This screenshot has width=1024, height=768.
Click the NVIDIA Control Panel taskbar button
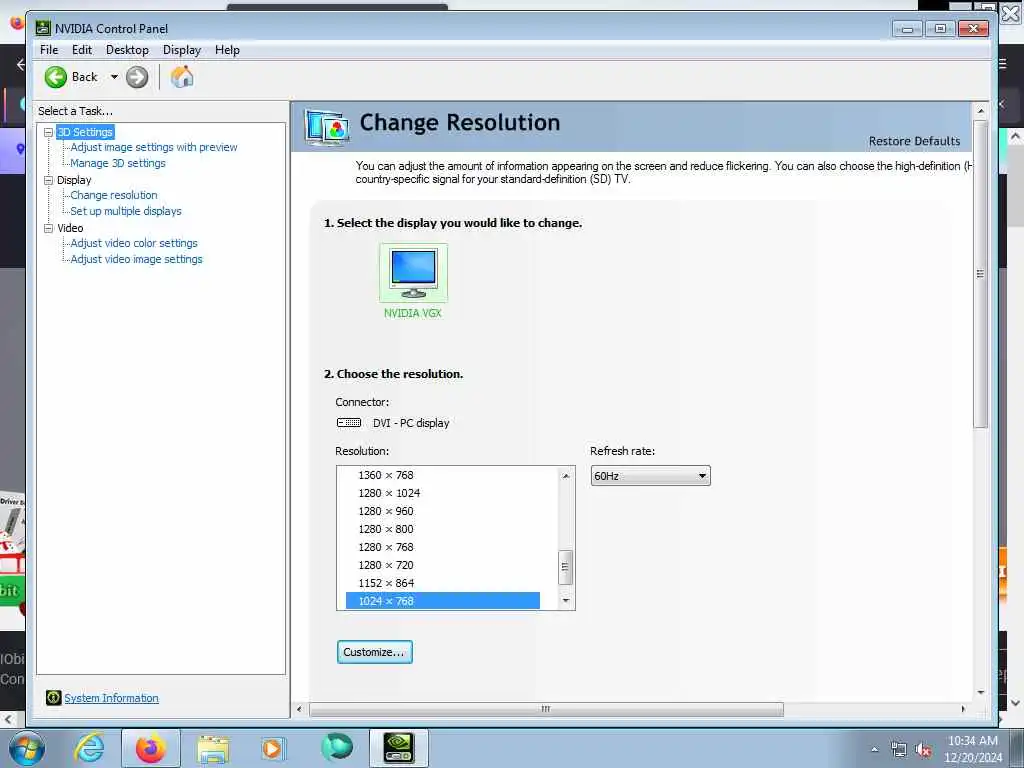(x=399, y=748)
